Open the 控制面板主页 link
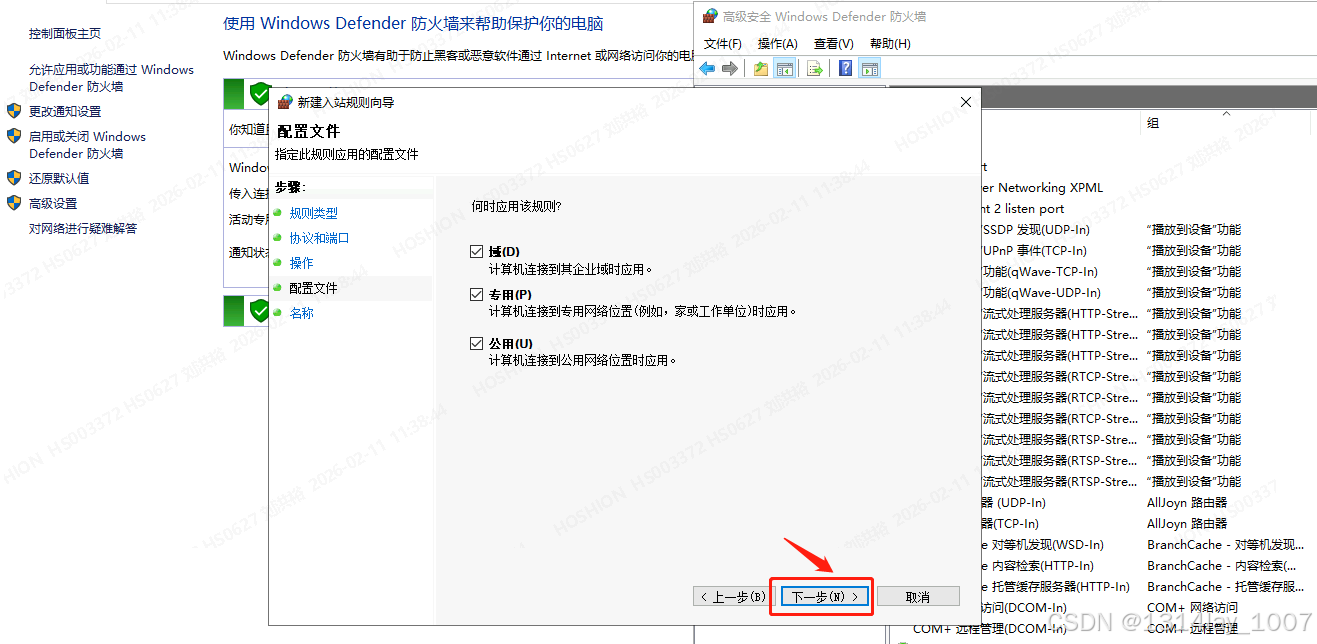 tap(65, 33)
